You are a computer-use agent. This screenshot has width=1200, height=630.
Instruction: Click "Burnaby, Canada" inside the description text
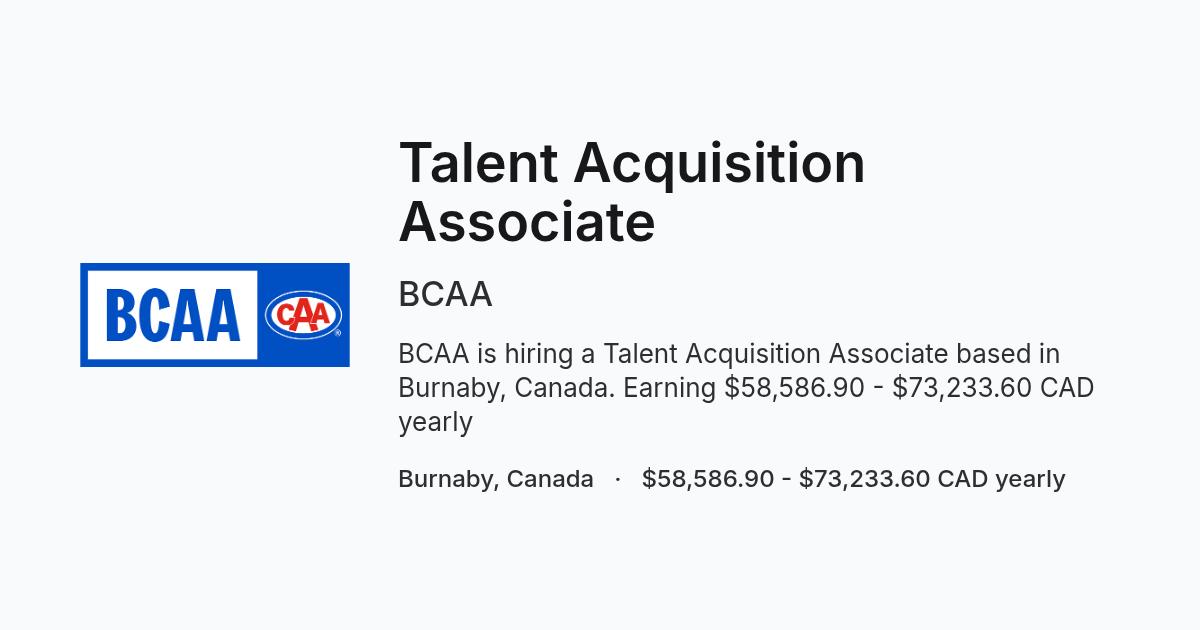(507, 388)
